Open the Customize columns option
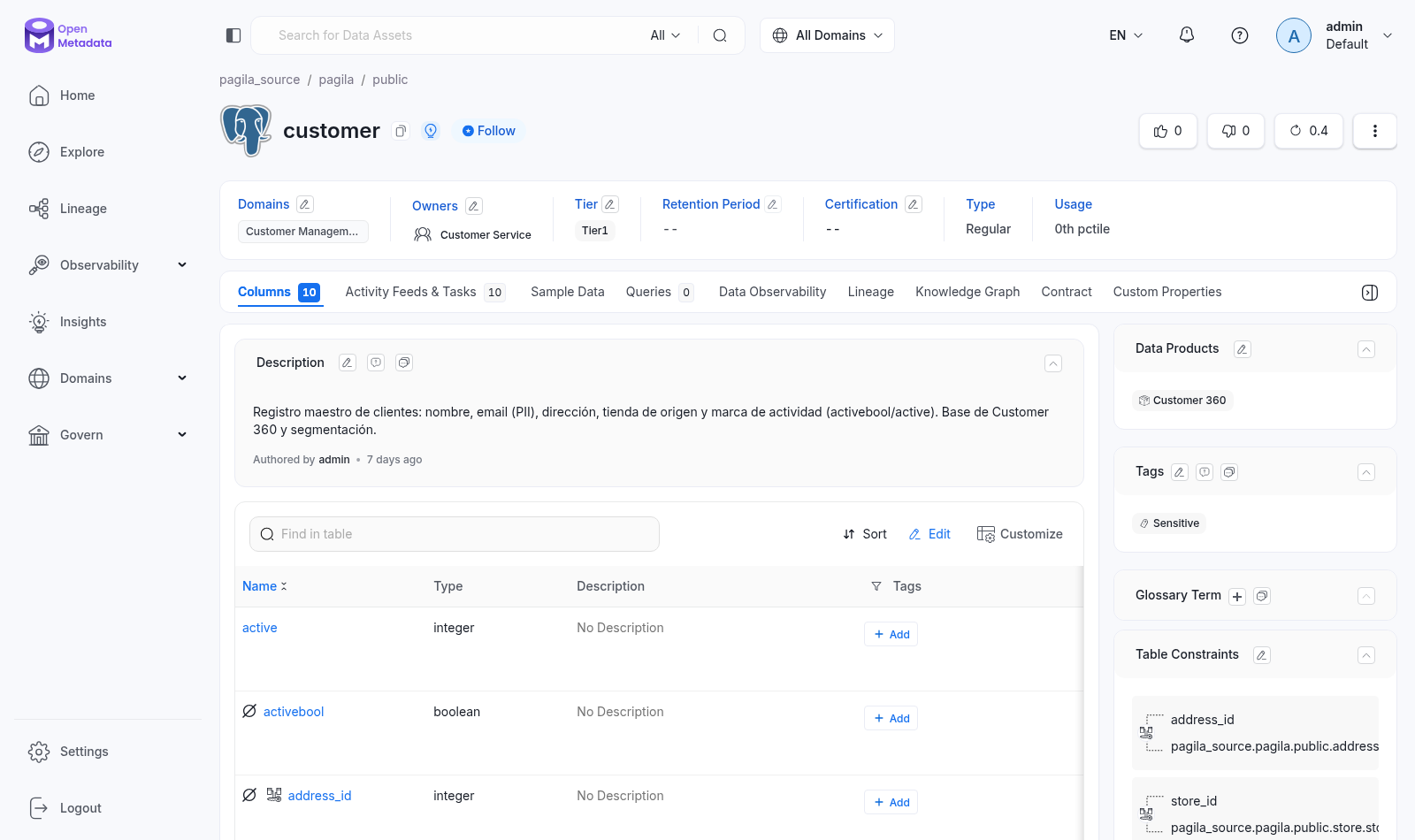 pyautogui.click(x=1020, y=534)
